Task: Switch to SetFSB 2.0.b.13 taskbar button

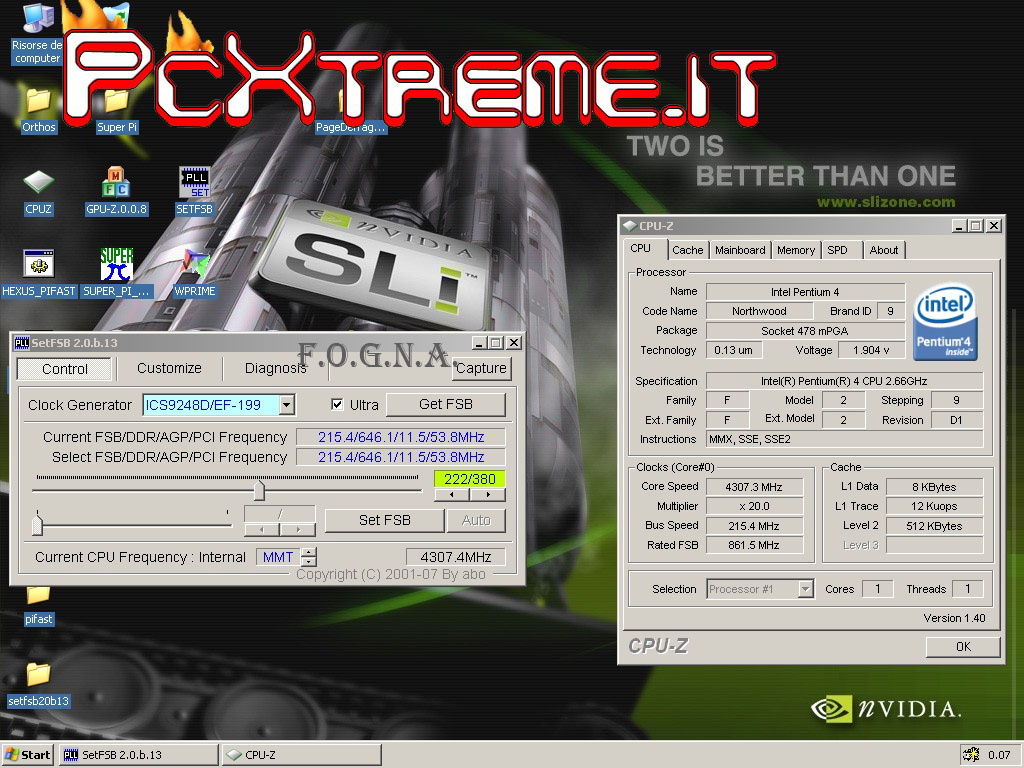Action: (138, 755)
